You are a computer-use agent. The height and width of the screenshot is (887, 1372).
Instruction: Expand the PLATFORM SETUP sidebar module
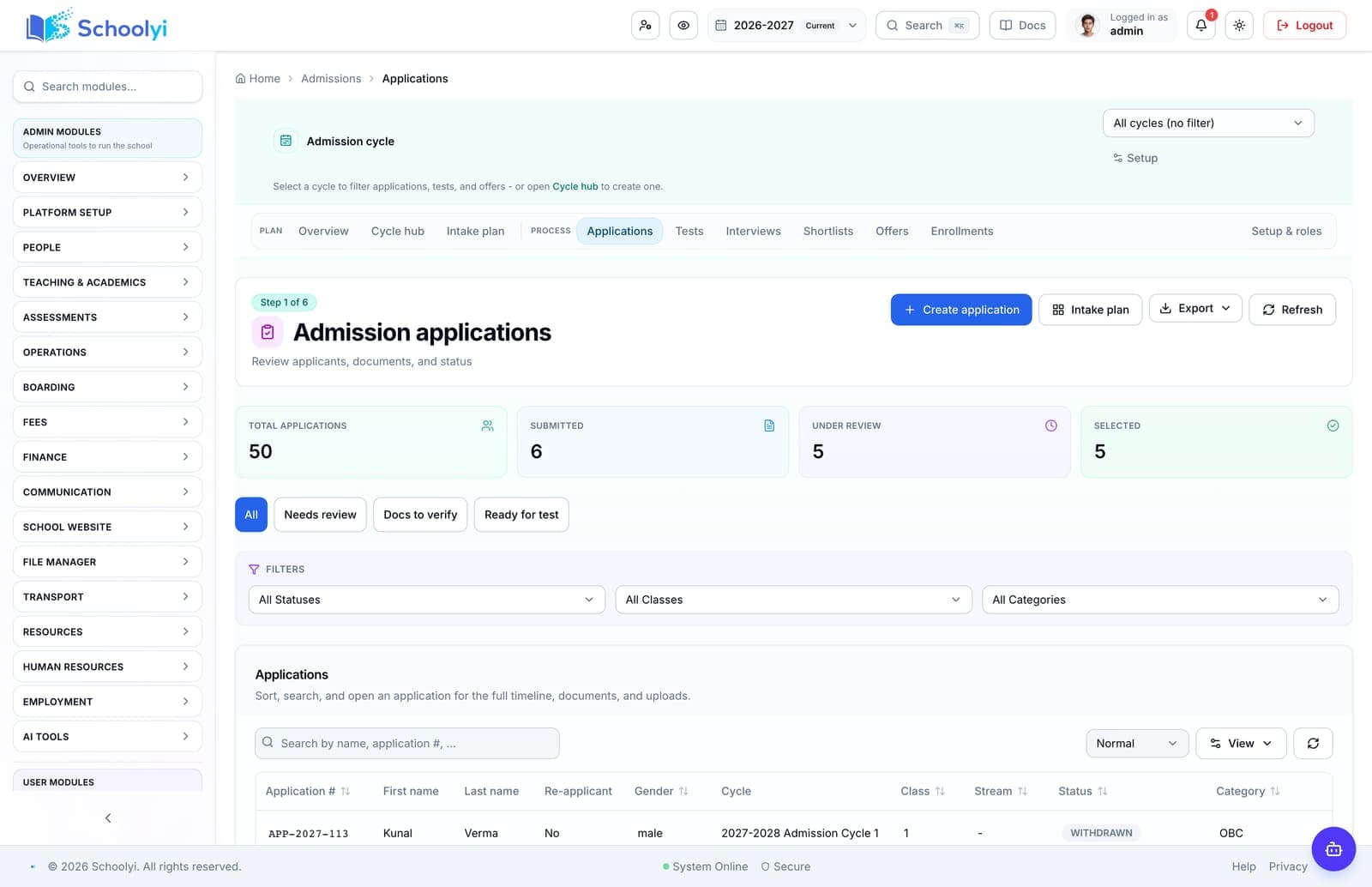tap(107, 212)
